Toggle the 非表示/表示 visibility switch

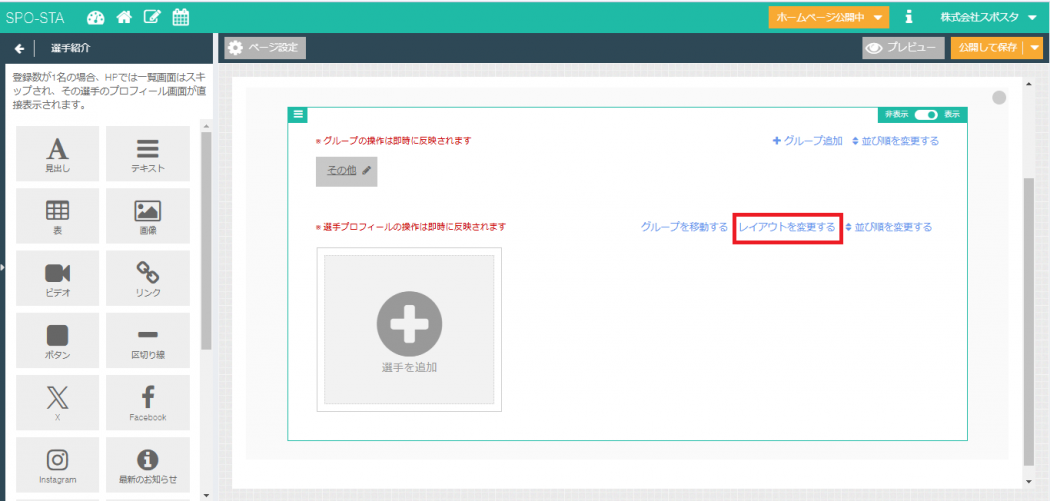tap(926, 115)
